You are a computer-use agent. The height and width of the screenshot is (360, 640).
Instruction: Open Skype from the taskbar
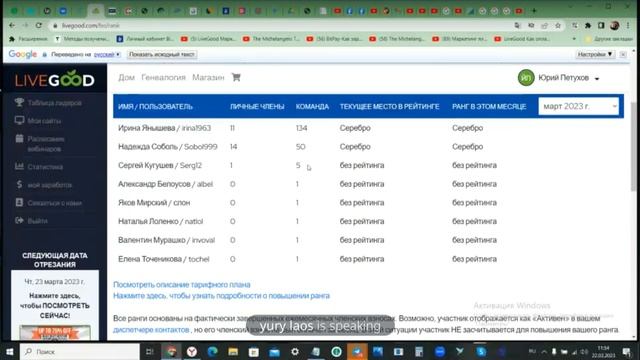point(481,351)
